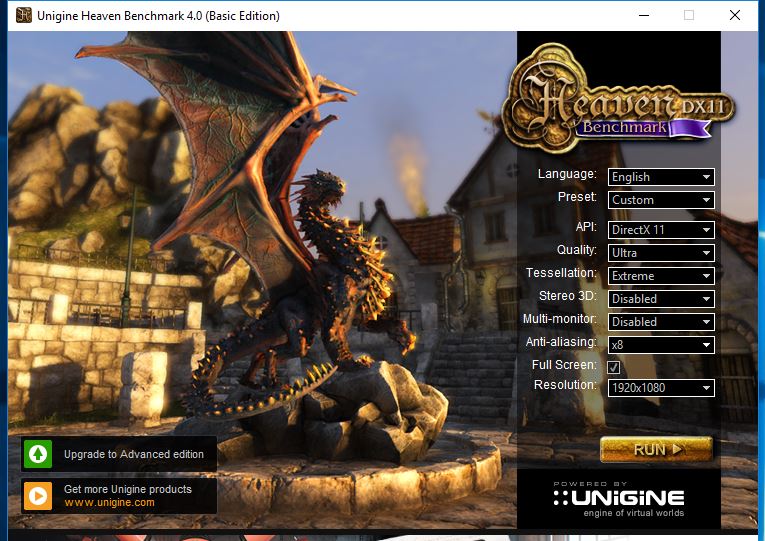The image size is (765, 541).
Task: Open the Resolution dropdown showing 1920x1080
Action: pos(661,388)
